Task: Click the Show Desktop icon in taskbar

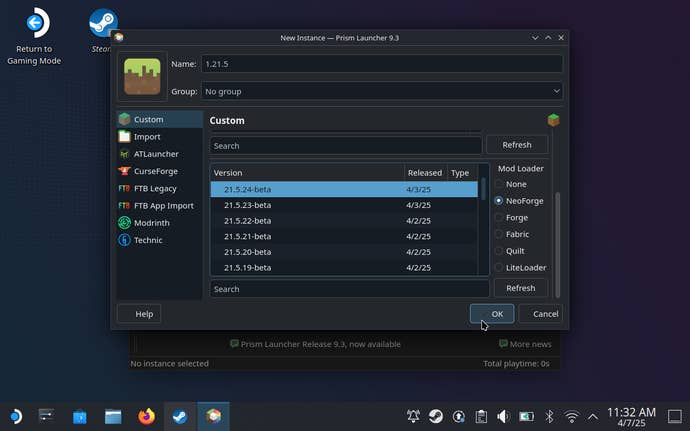Action: tap(675, 416)
